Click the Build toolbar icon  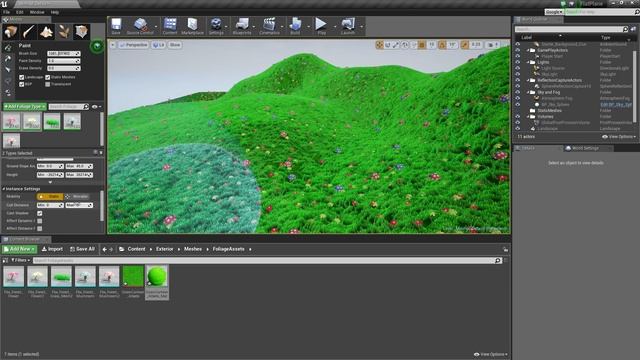tap(295, 26)
